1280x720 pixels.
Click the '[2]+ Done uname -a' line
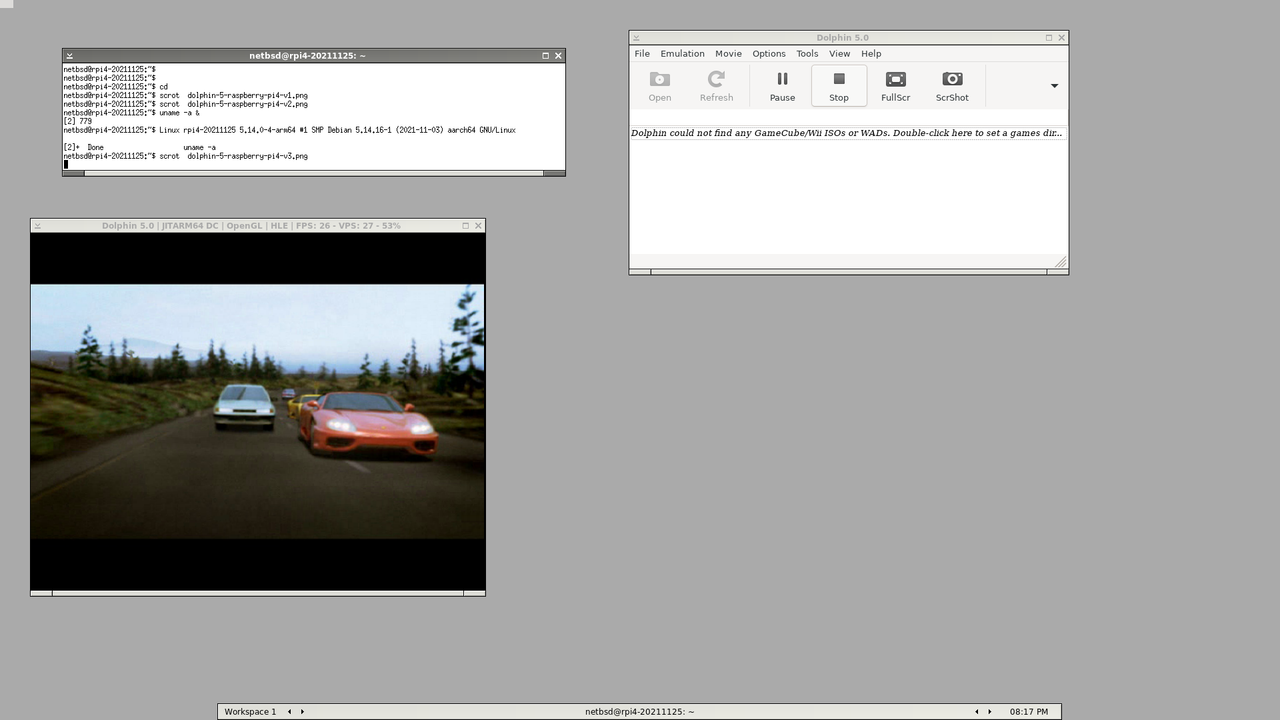tap(139, 147)
